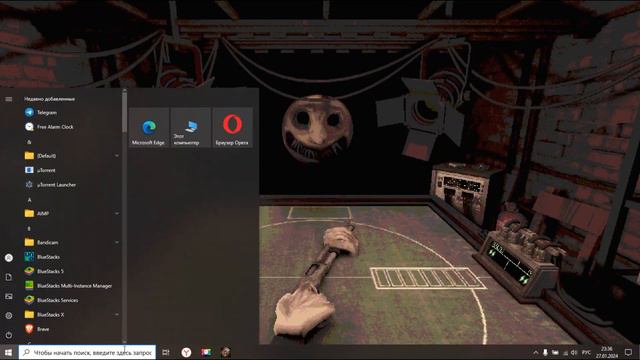
Task: Open Yandex browser from the taskbar
Action: tap(186, 352)
